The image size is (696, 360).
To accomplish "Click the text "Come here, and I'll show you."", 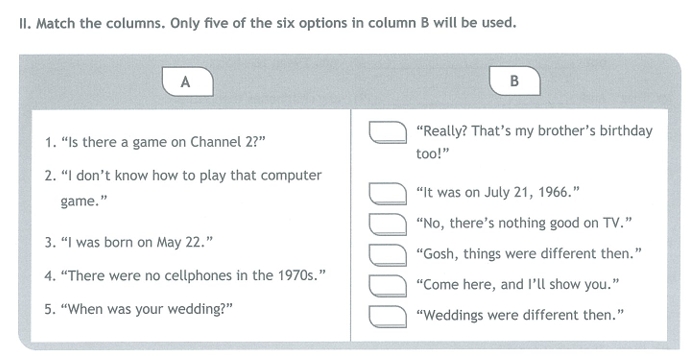I will pyautogui.click(x=518, y=285).
